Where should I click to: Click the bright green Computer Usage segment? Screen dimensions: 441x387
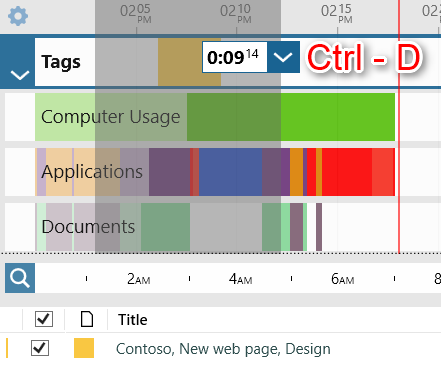[x=338, y=117]
